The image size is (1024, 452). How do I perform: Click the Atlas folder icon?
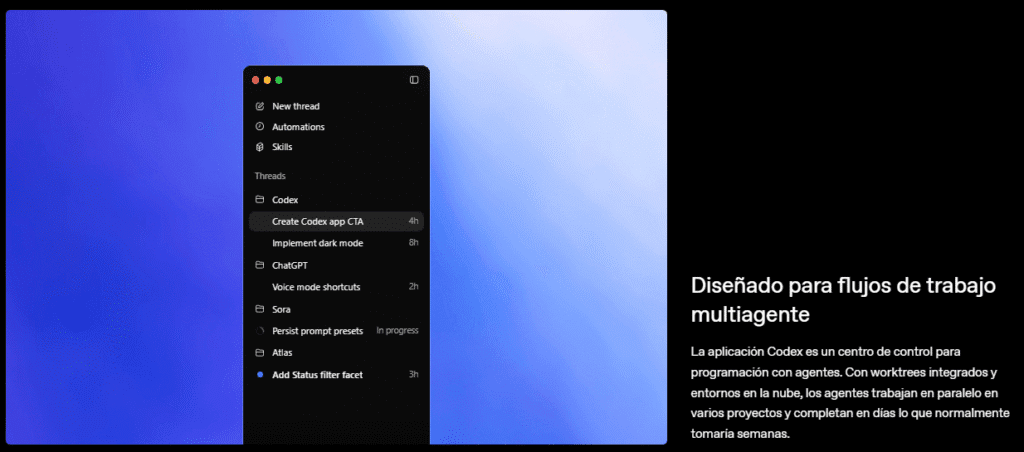click(x=260, y=353)
